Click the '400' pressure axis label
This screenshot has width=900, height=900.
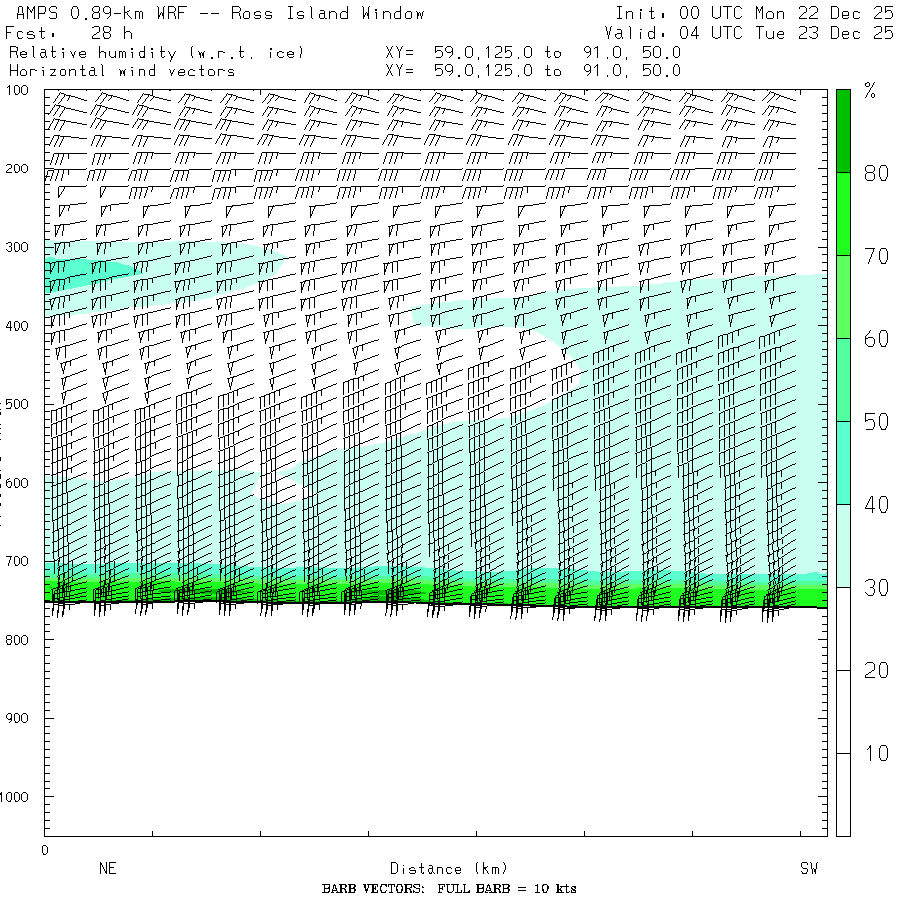[x=17, y=326]
